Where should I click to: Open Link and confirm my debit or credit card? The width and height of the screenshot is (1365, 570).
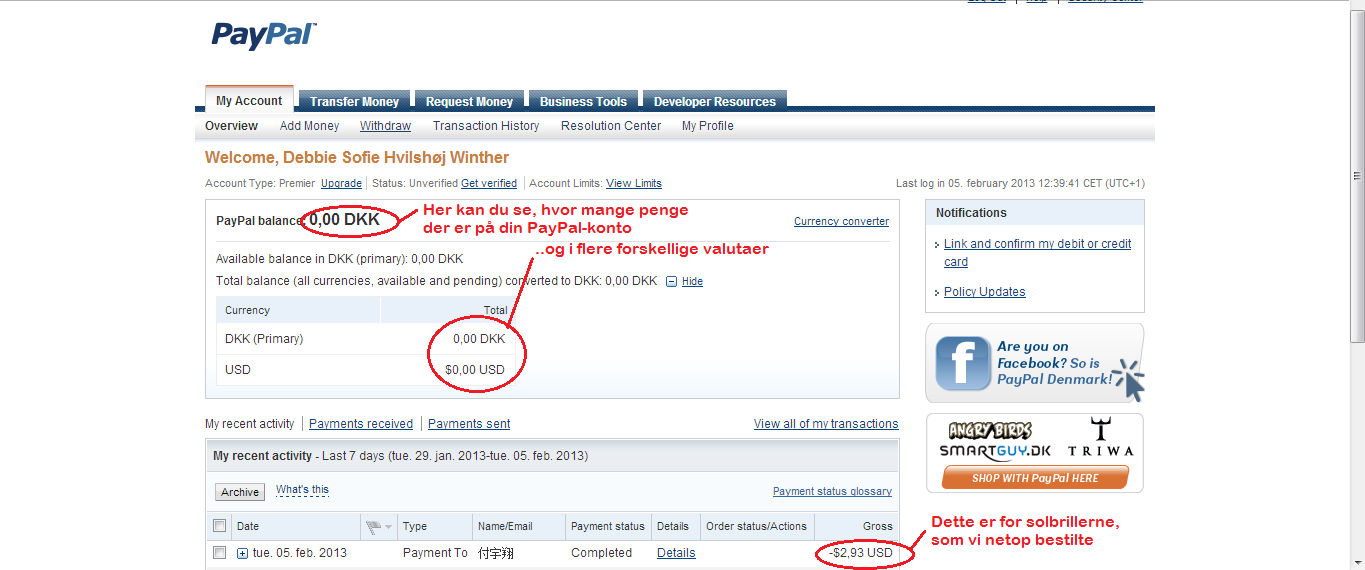pyautogui.click(x=1038, y=253)
